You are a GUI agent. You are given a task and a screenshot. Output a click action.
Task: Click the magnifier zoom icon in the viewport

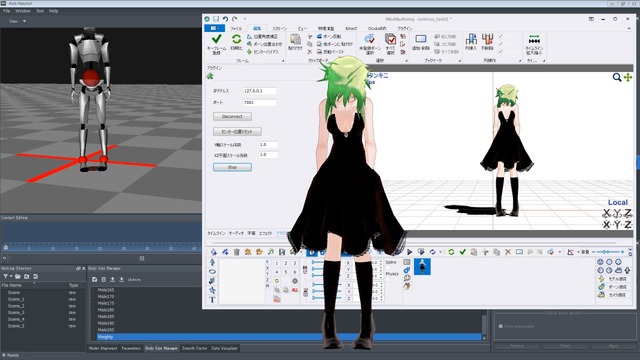[x=617, y=77]
